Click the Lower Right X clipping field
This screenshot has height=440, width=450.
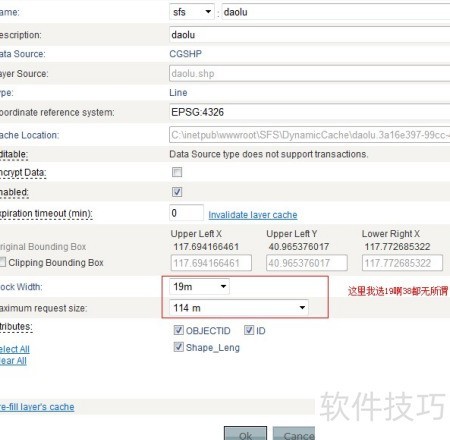coord(402,263)
